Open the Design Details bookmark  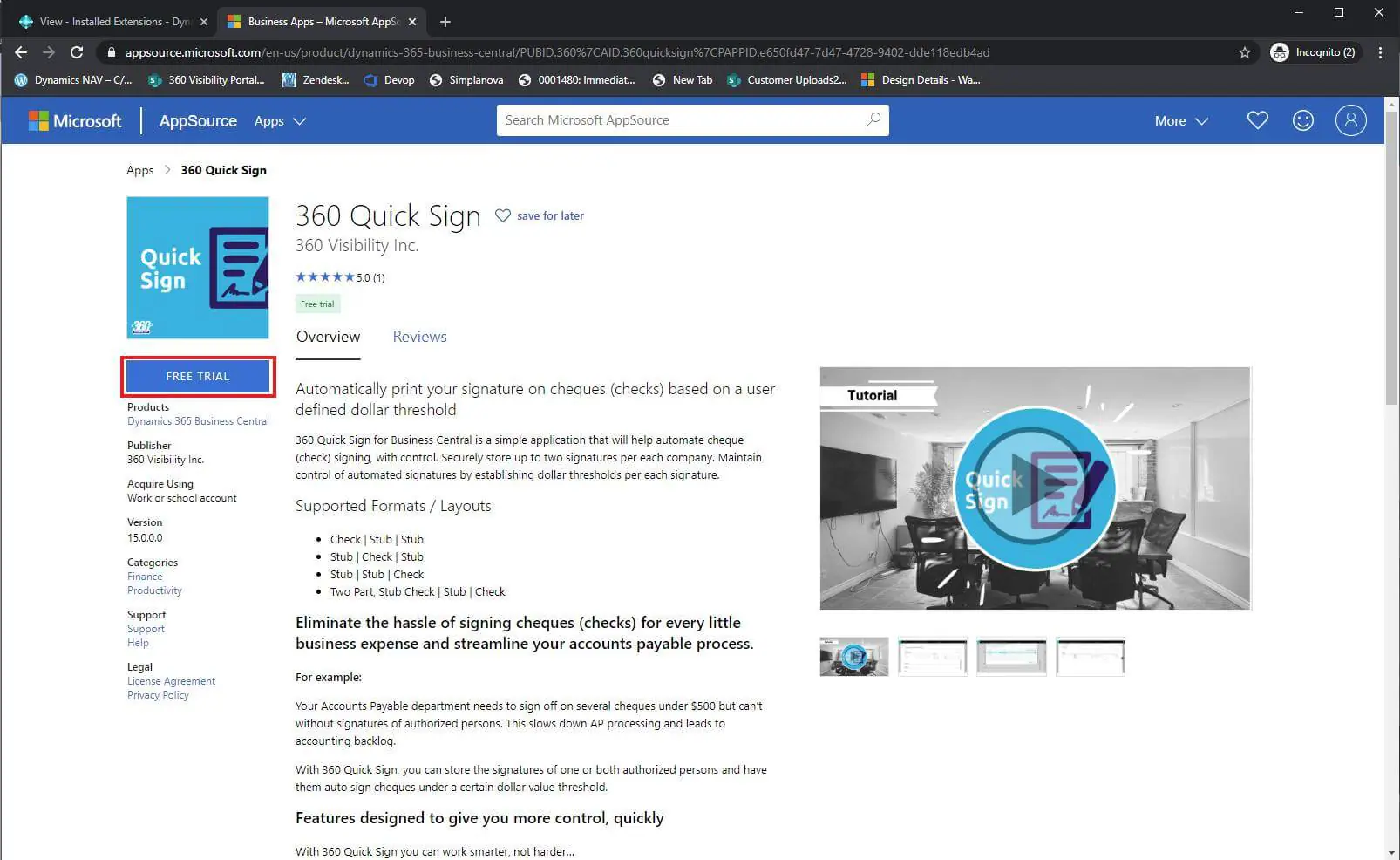[921, 80]
